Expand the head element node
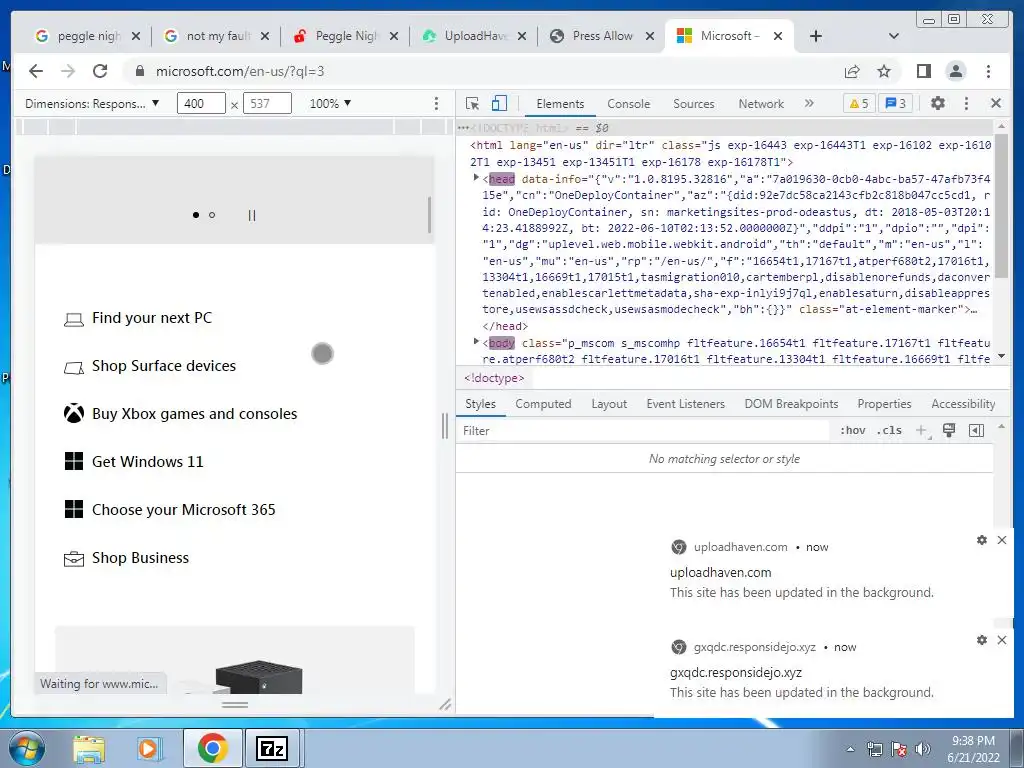The height and width of the screenshot is (768, 1024). 476,178
